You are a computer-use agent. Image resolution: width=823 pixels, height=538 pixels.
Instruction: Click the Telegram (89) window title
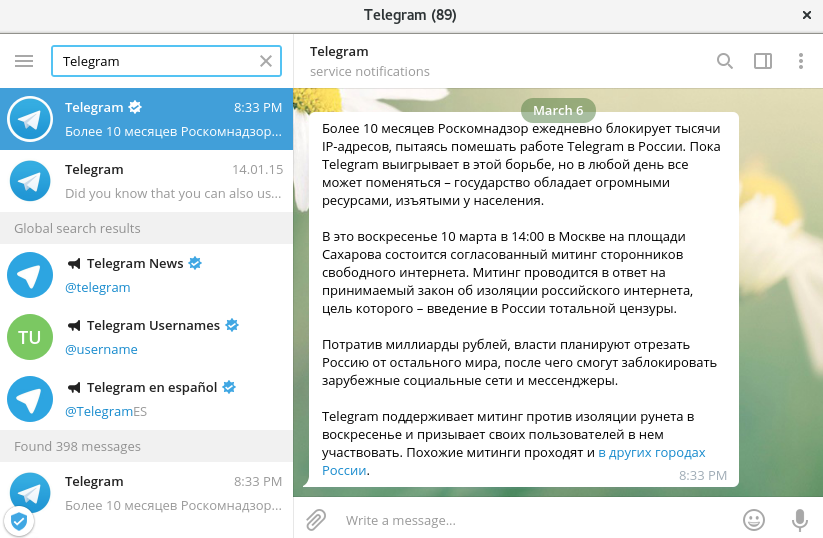[410, 15]
